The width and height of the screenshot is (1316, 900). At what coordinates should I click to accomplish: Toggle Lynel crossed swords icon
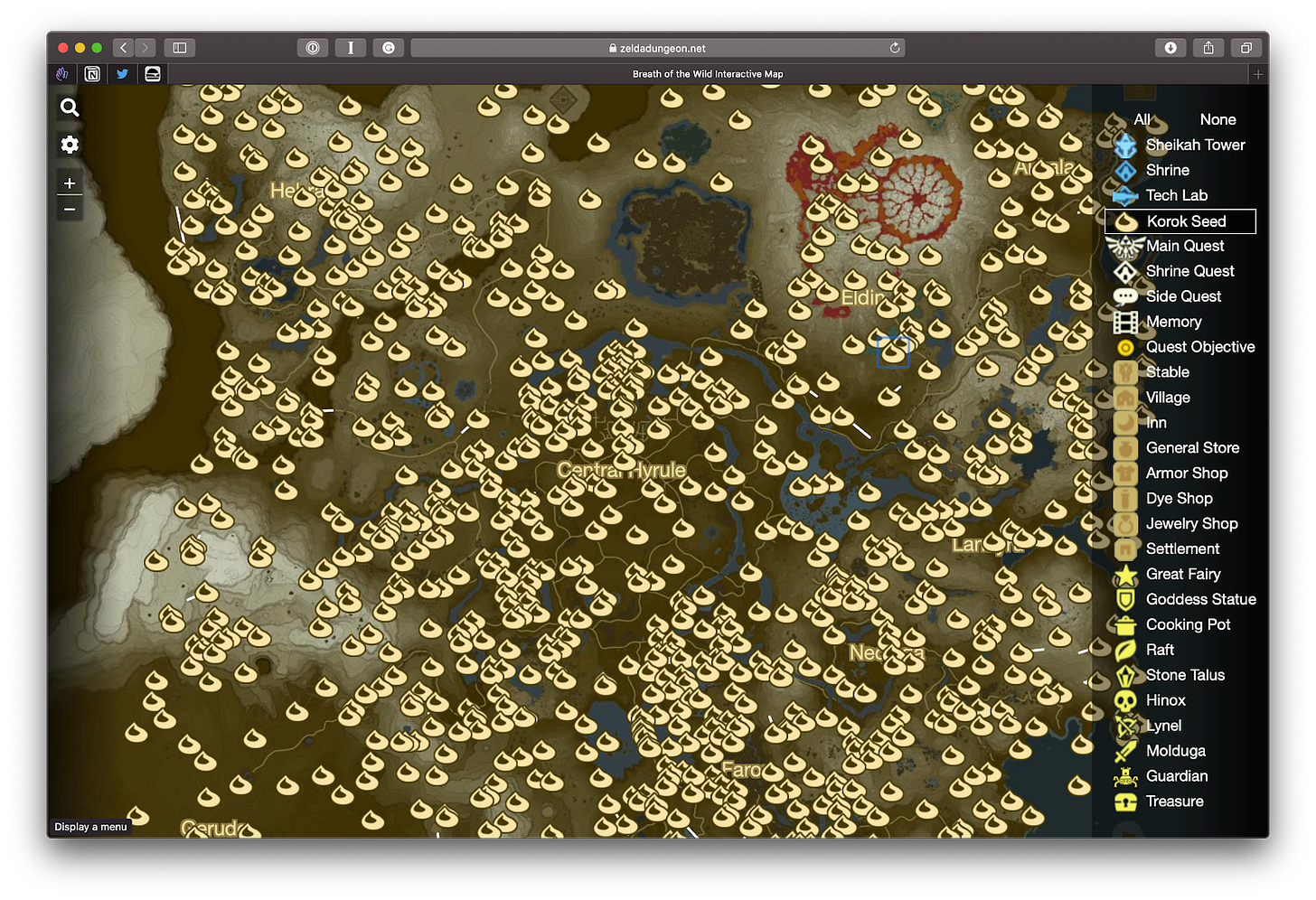(1125, 726)
